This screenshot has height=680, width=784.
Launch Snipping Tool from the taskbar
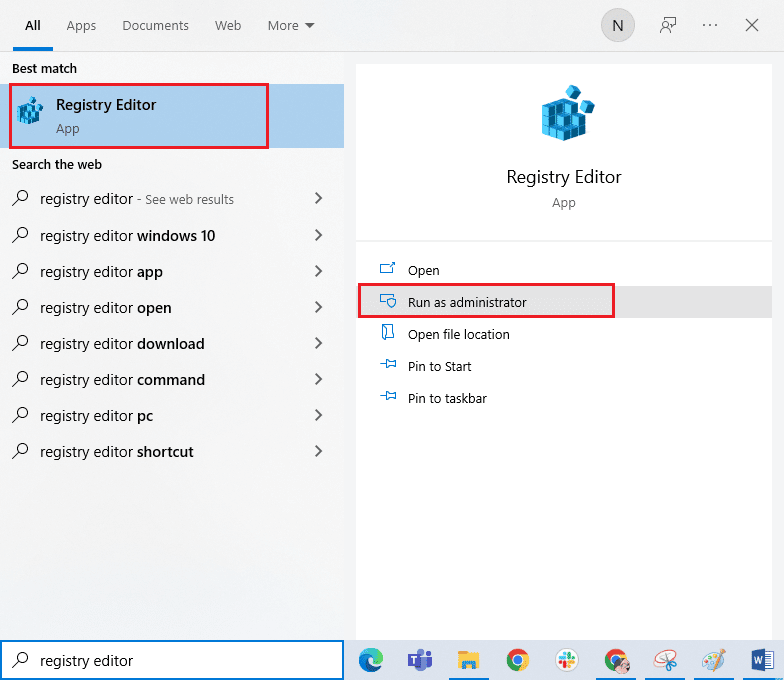[x=666, y=660]
